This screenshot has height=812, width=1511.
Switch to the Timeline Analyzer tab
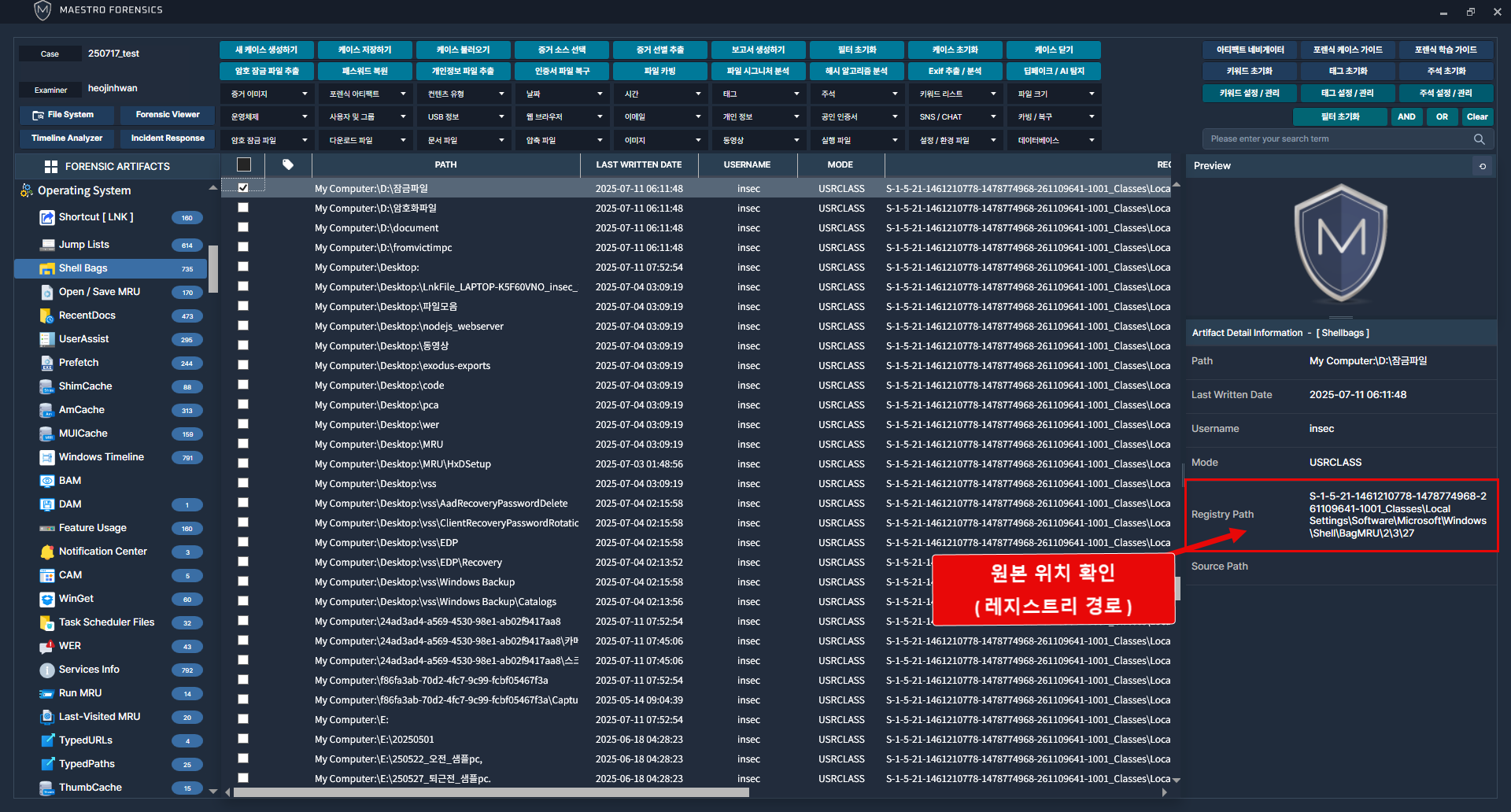click(x=67, y=138)
